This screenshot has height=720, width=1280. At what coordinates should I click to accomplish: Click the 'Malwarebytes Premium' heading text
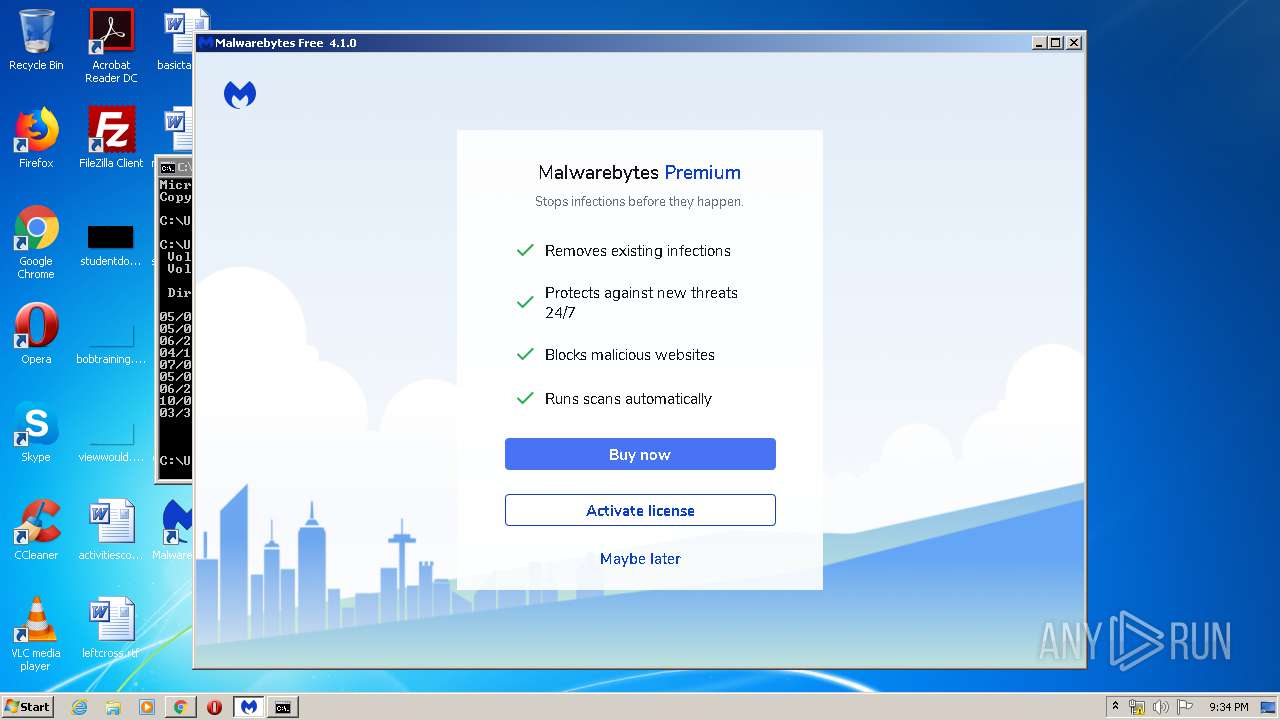[640, 172]
